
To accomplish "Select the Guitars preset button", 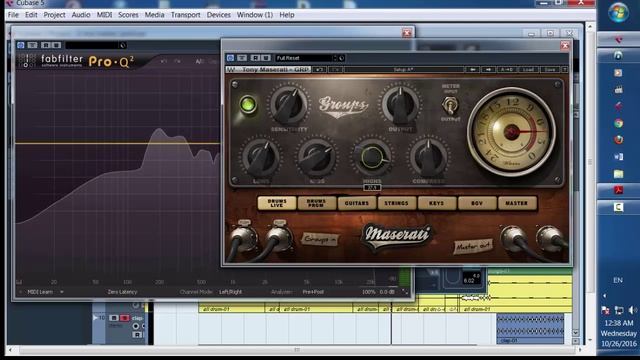I will (356, 203).
